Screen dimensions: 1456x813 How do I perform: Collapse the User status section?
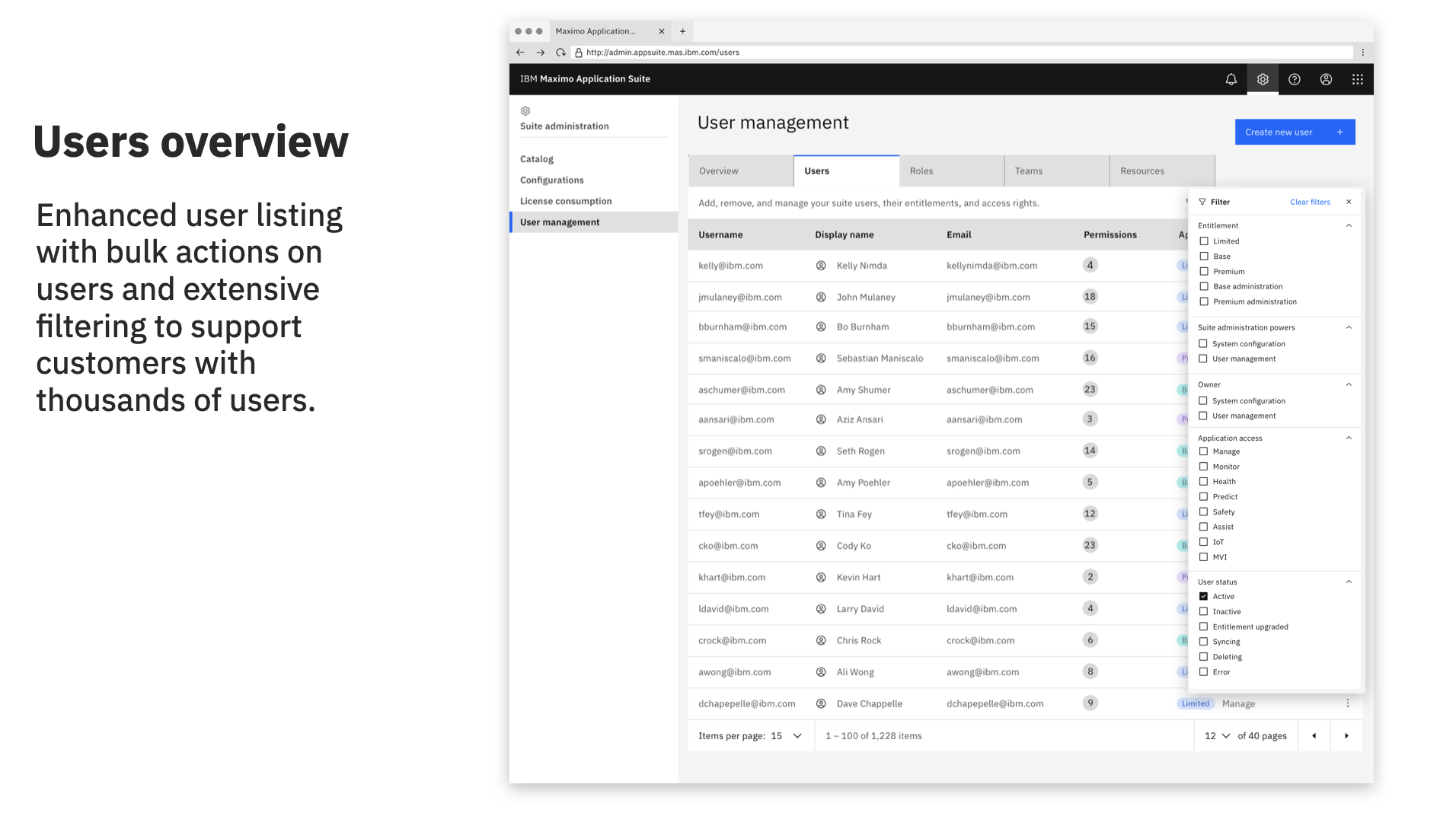tap(1349, 582)
